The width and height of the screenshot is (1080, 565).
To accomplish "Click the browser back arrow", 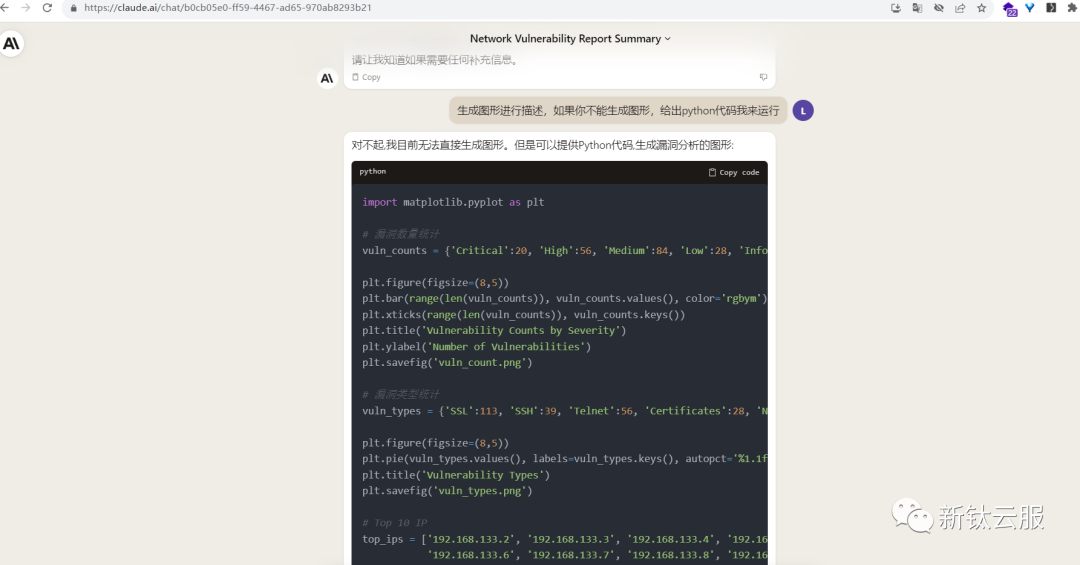I will [7, 8].
